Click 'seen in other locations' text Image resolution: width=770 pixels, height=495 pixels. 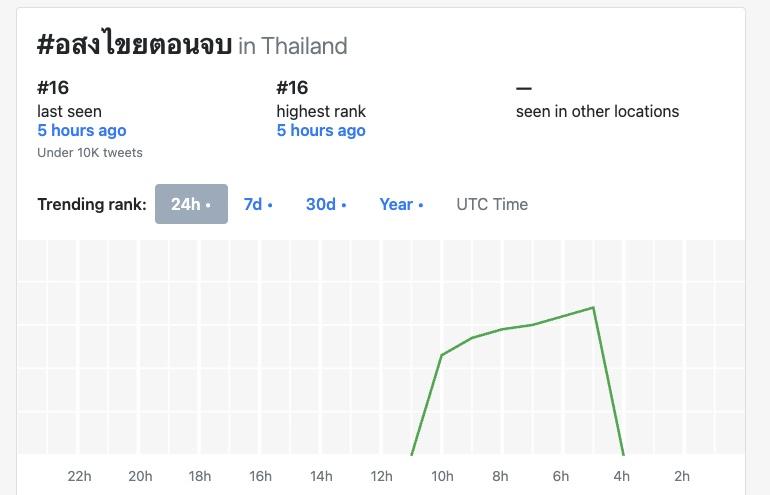597,111
